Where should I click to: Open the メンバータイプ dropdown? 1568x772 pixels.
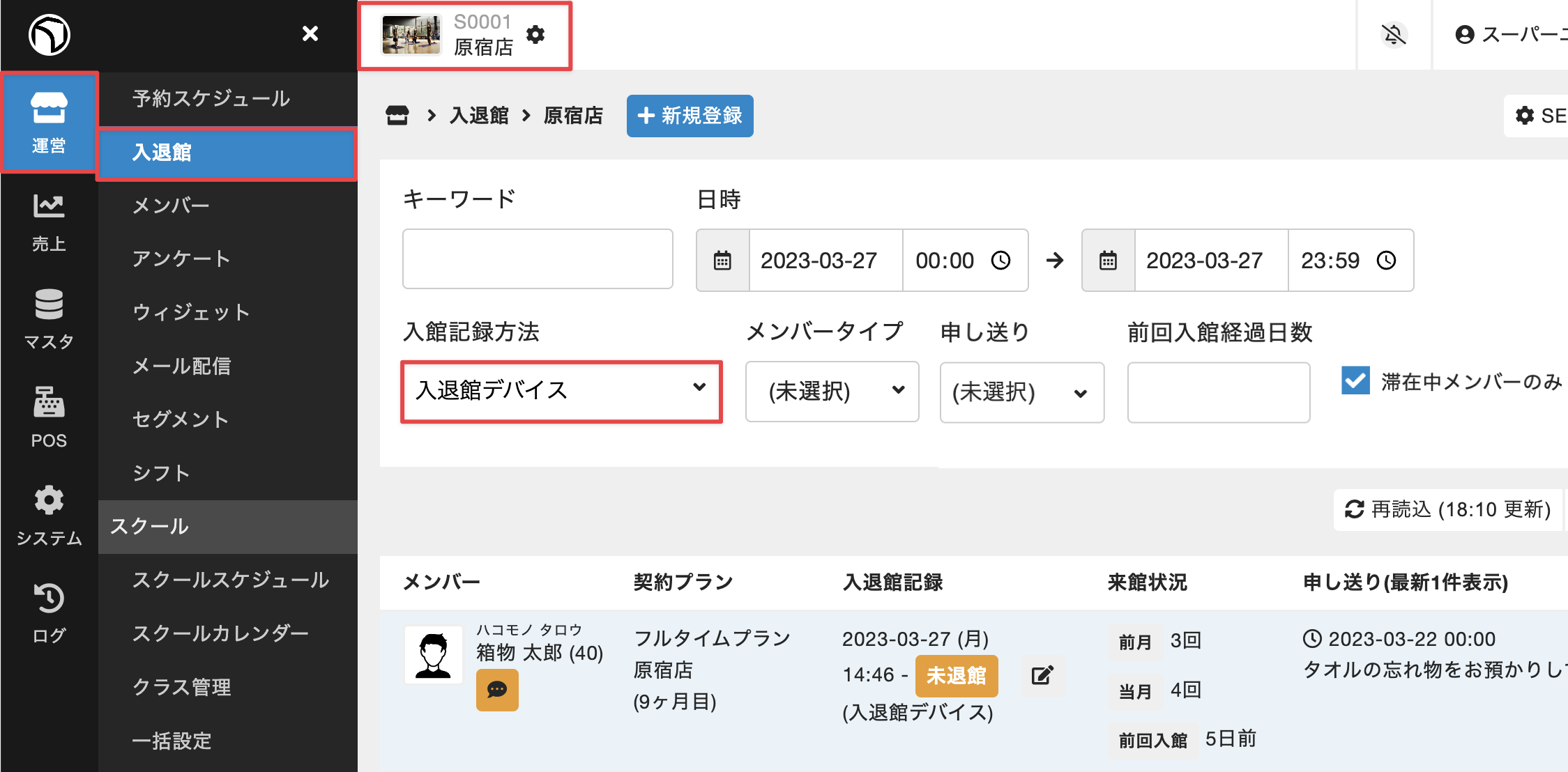[x=832, y=392]
